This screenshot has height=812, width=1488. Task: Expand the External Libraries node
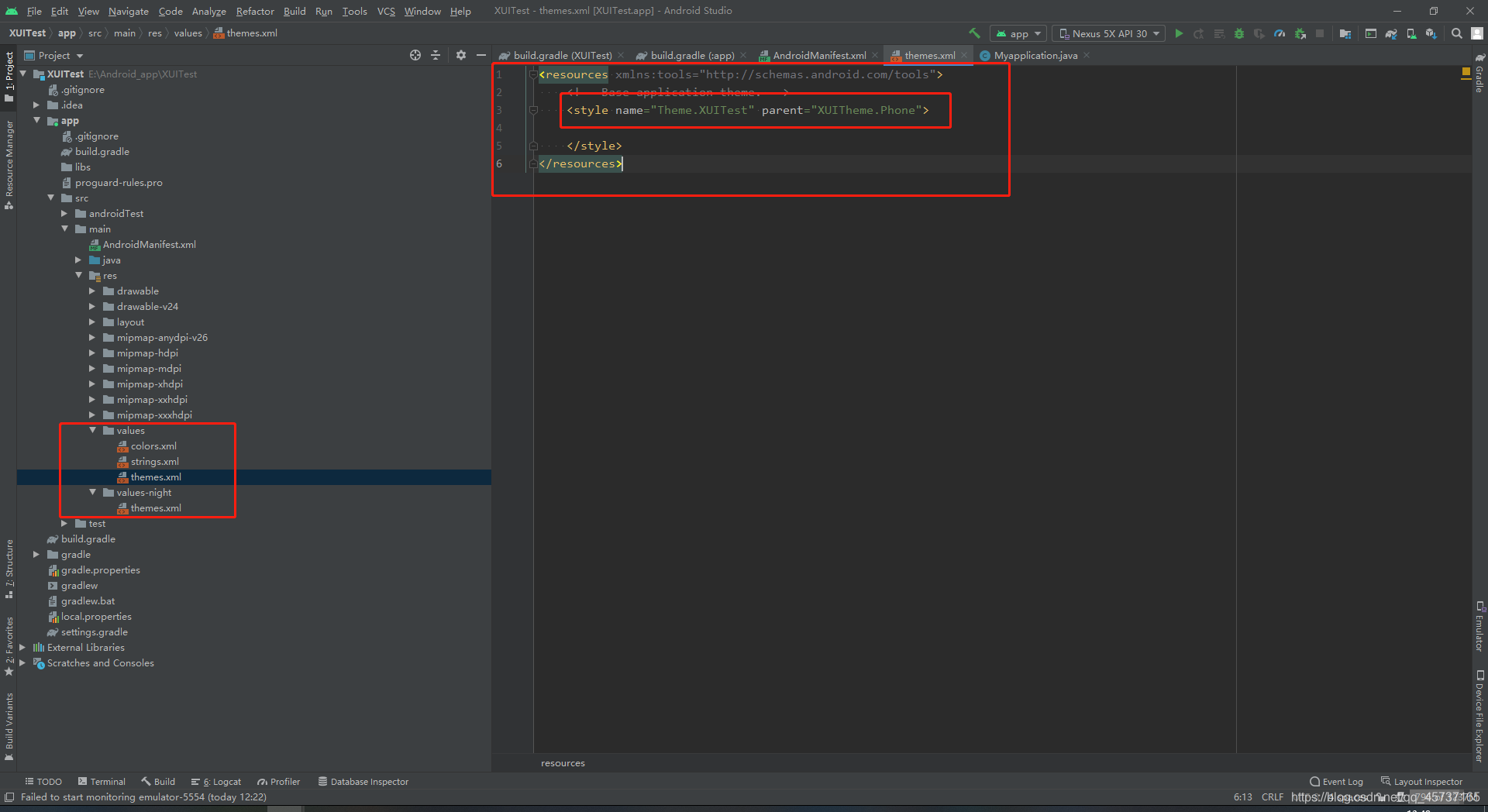pyautogui.click(x=22, y=647)
